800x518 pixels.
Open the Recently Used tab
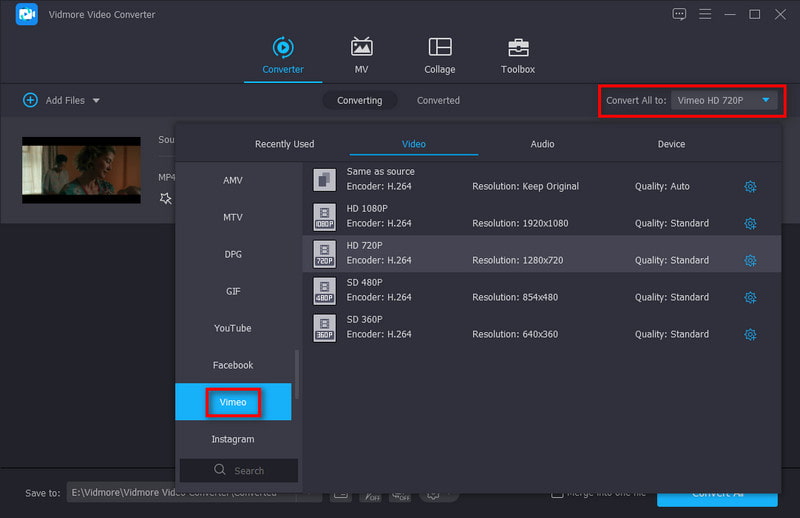(x=284, y=144)
